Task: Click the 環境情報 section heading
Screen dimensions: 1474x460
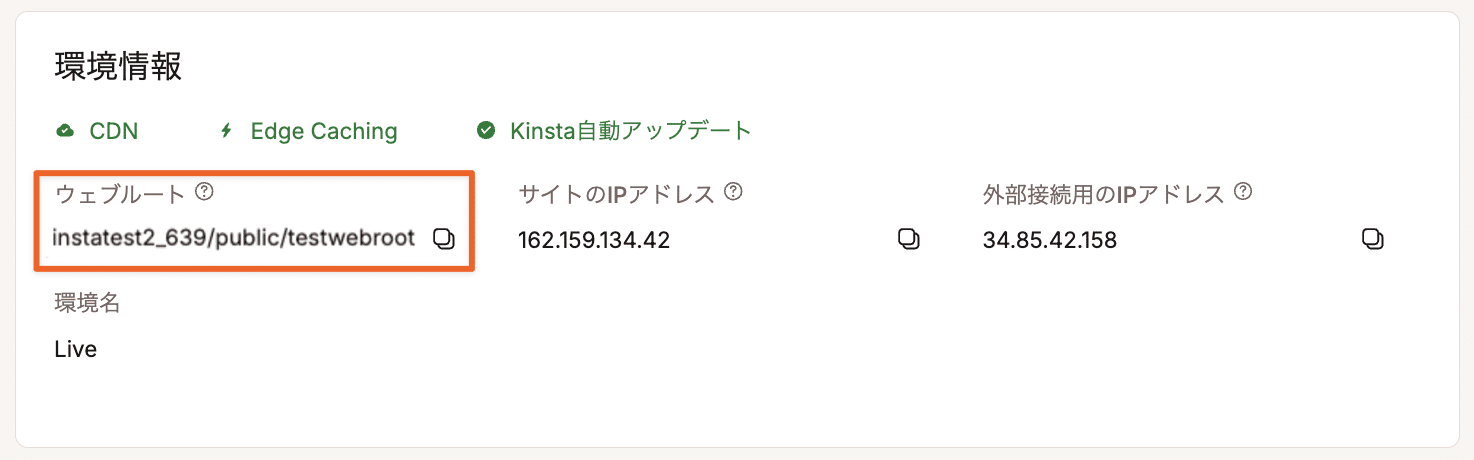Action: (118, 67)
